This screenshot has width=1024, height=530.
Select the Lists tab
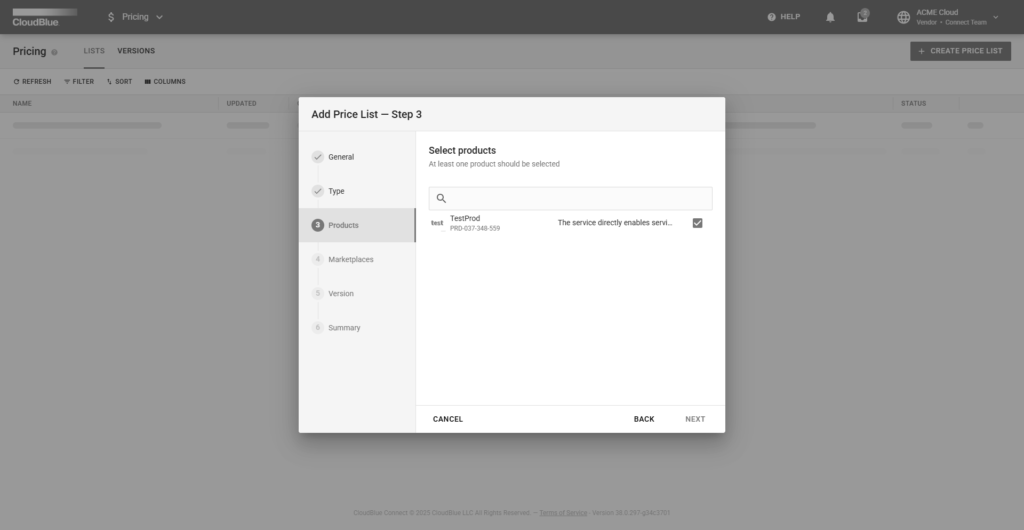coord(94,51)
